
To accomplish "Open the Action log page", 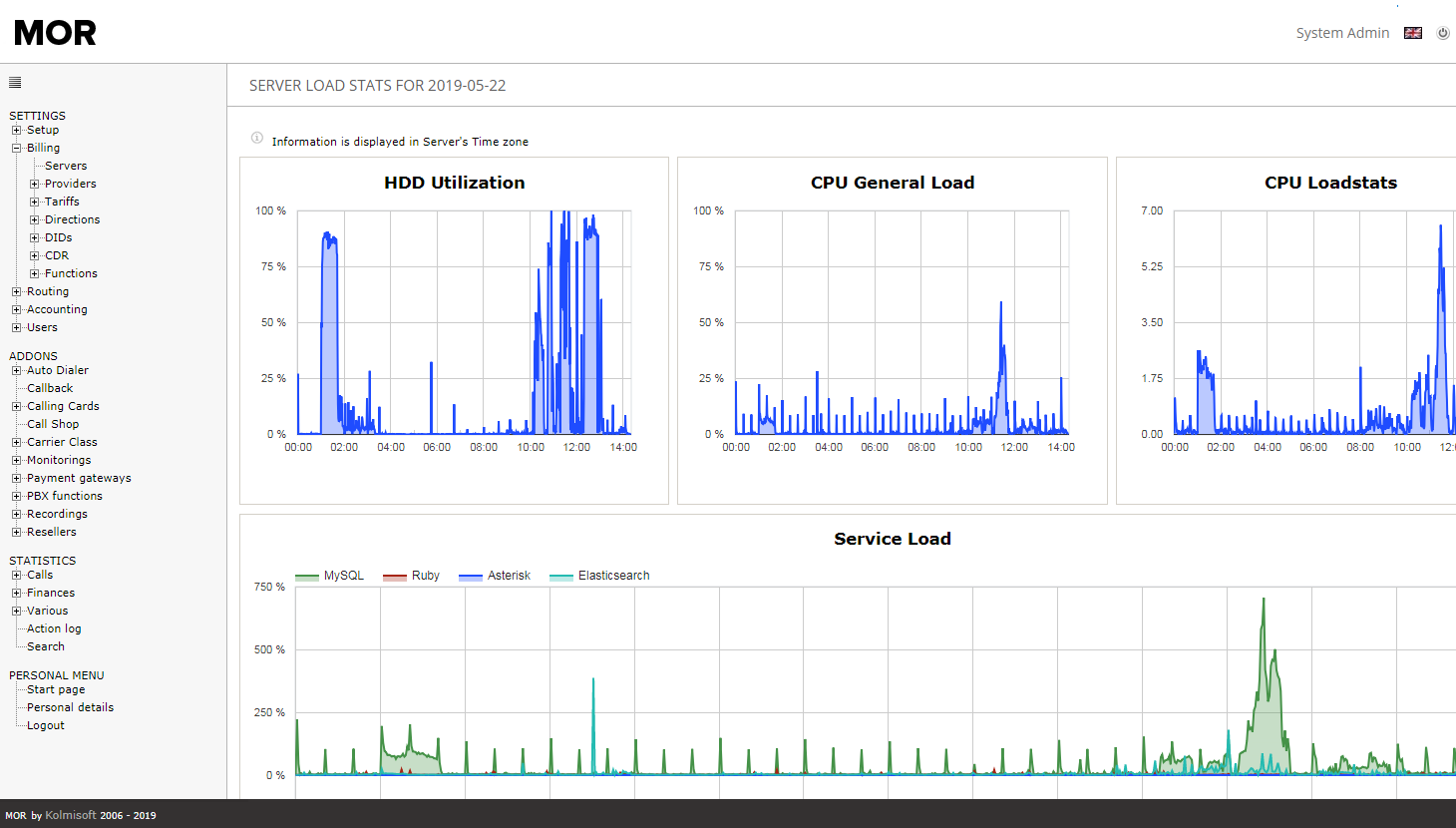I will [x=54, y=628].
